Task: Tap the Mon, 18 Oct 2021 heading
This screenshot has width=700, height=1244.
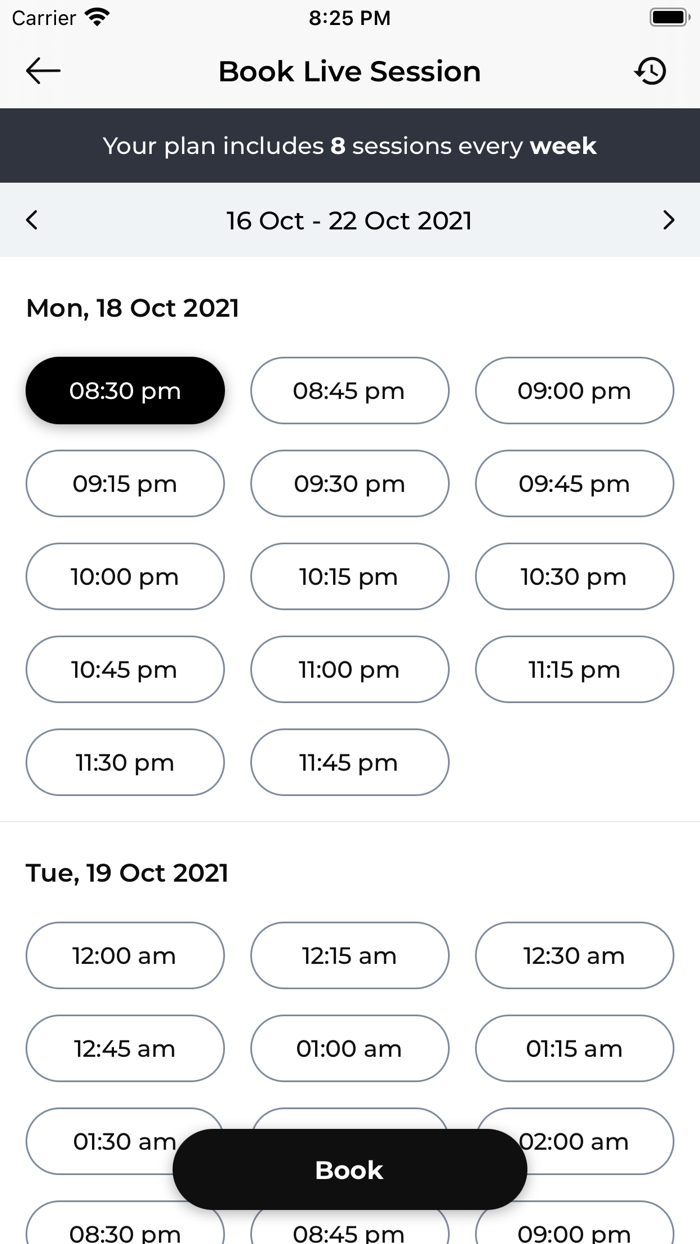Action: tap(132, 308)
